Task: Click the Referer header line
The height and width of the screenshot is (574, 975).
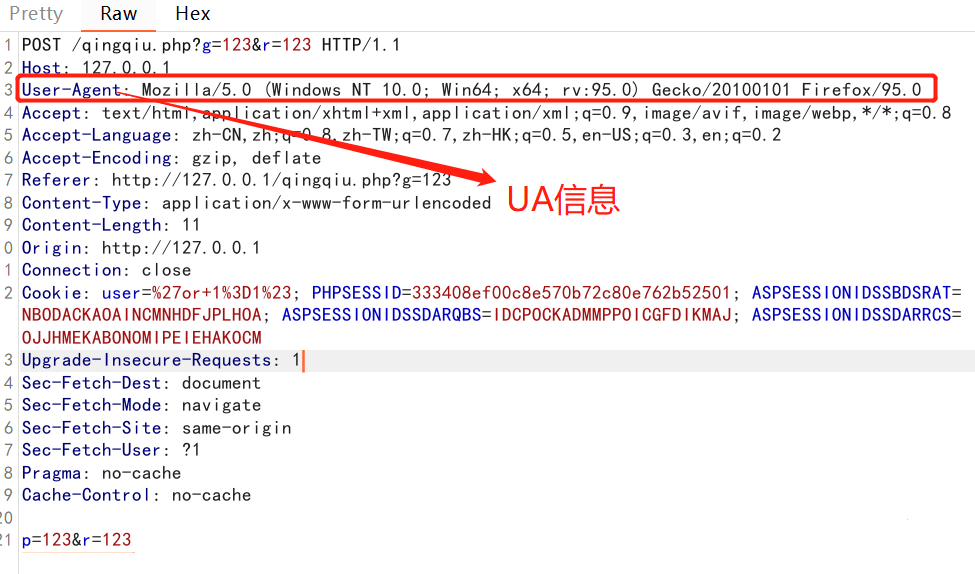Action: [236, 180]
